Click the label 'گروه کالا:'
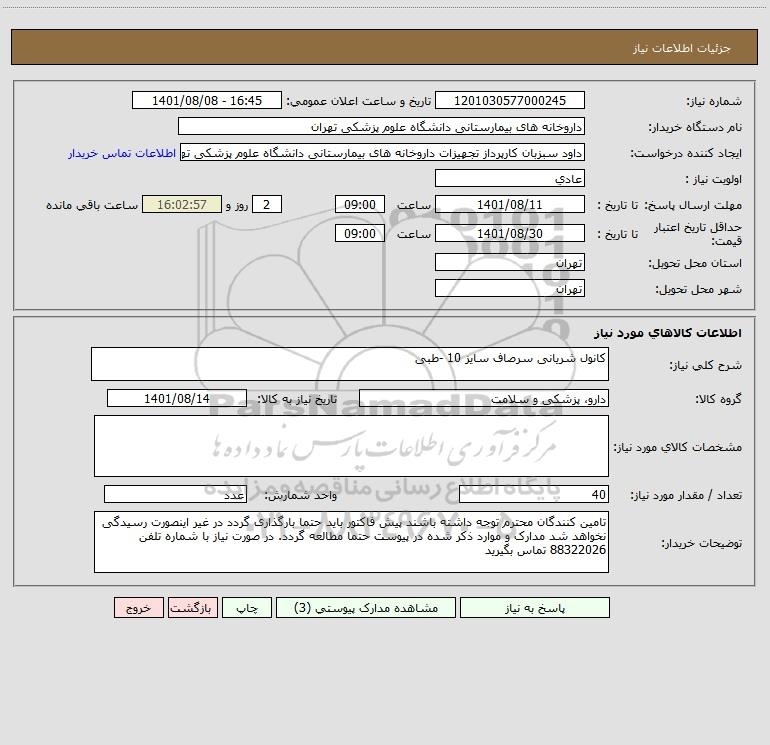 [718, 399]
